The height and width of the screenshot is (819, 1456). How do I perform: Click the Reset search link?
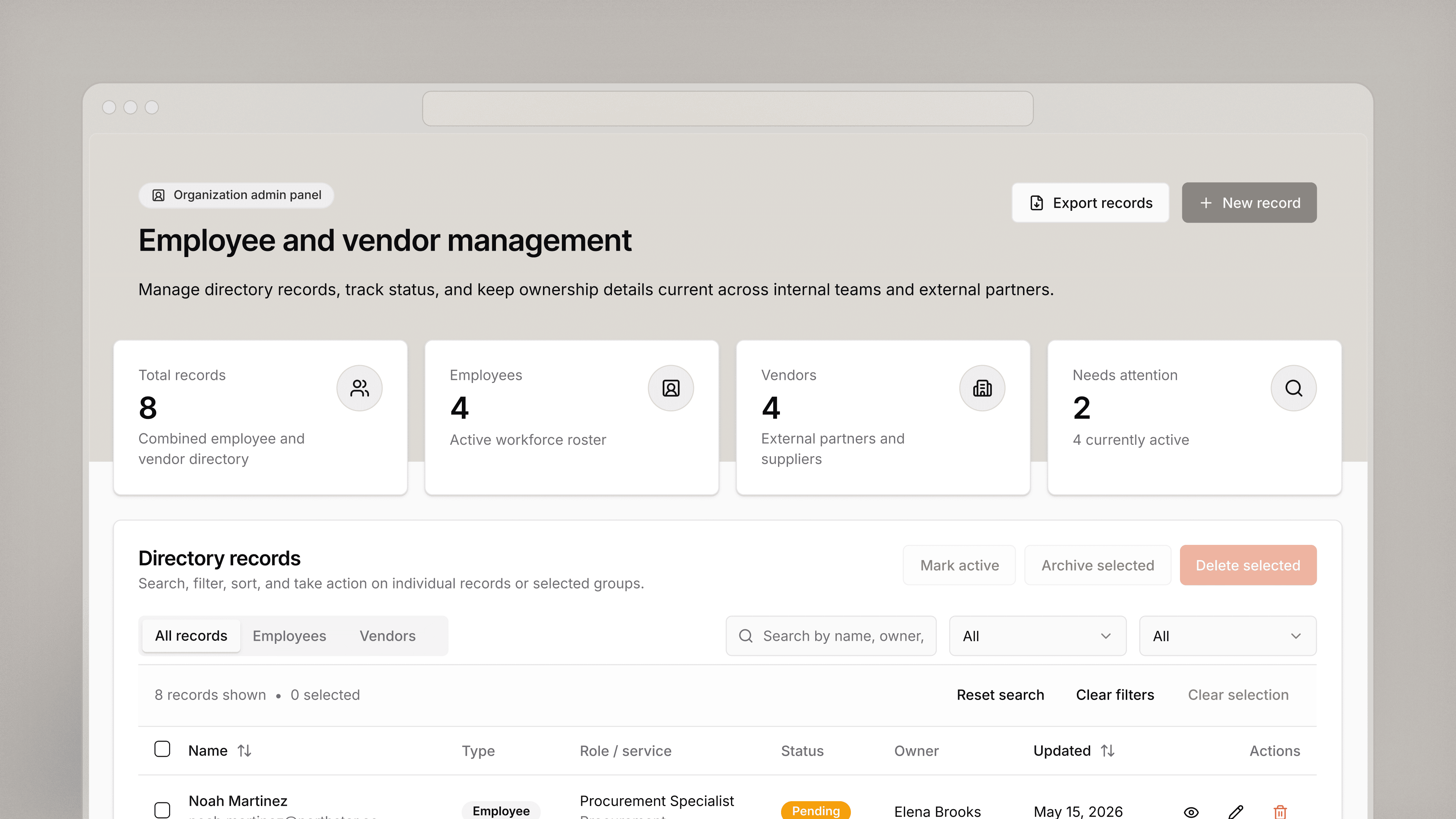click(x=1001, y=695)
